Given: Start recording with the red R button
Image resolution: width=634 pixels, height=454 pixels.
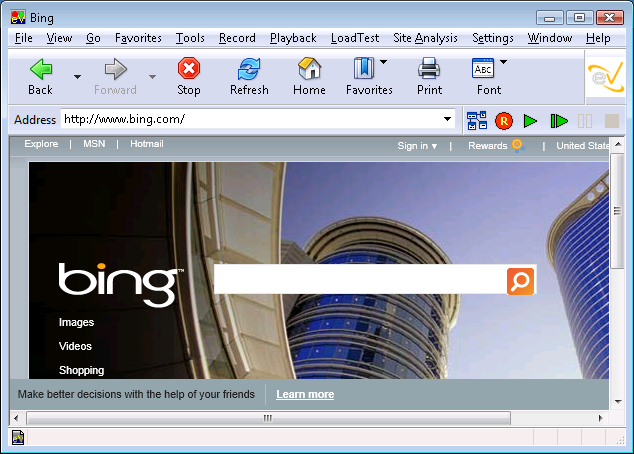Looking at the screenshot, I should (x=504, y=121).
